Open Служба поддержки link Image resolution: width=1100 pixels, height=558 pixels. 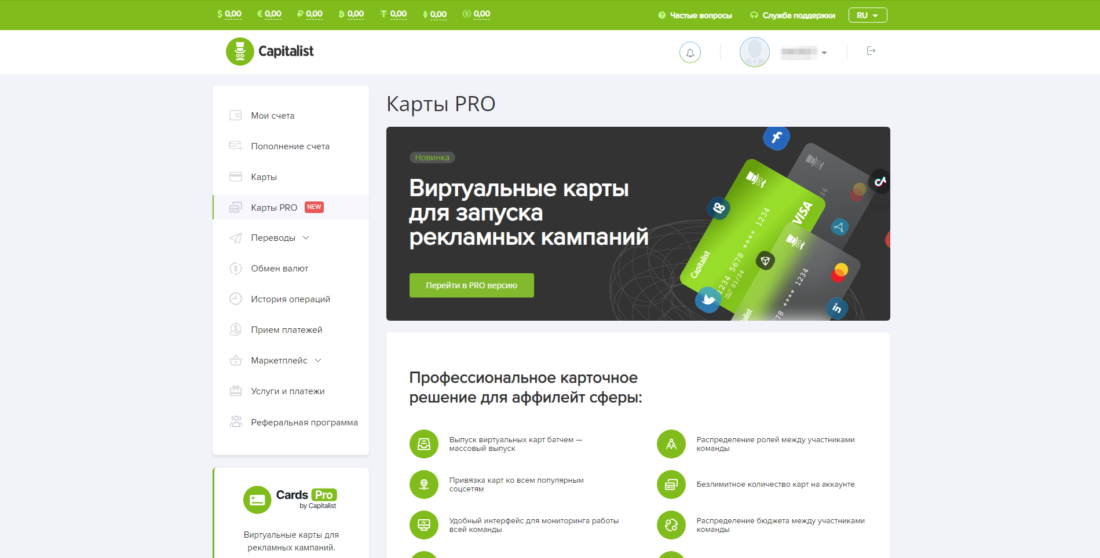791,15
